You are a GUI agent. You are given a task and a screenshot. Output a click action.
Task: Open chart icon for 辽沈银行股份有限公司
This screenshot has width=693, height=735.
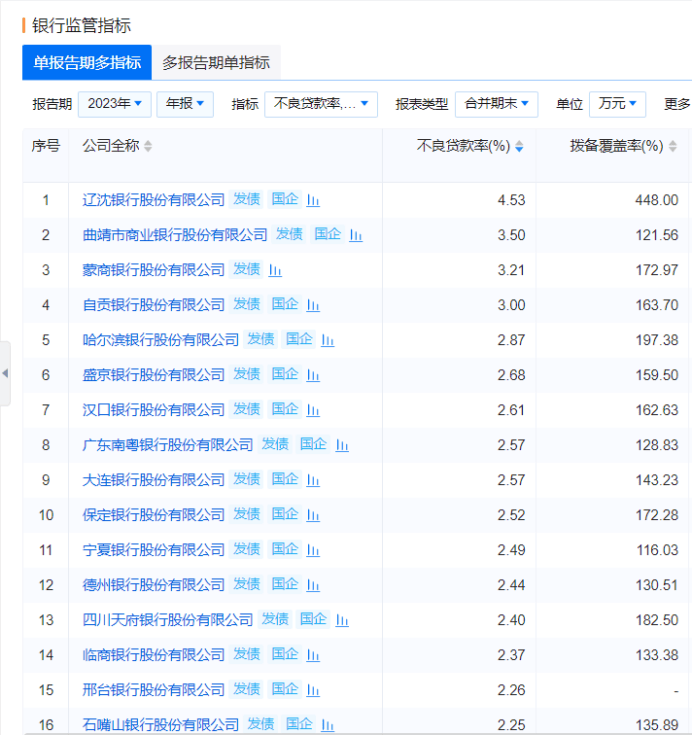click(313, 200)
